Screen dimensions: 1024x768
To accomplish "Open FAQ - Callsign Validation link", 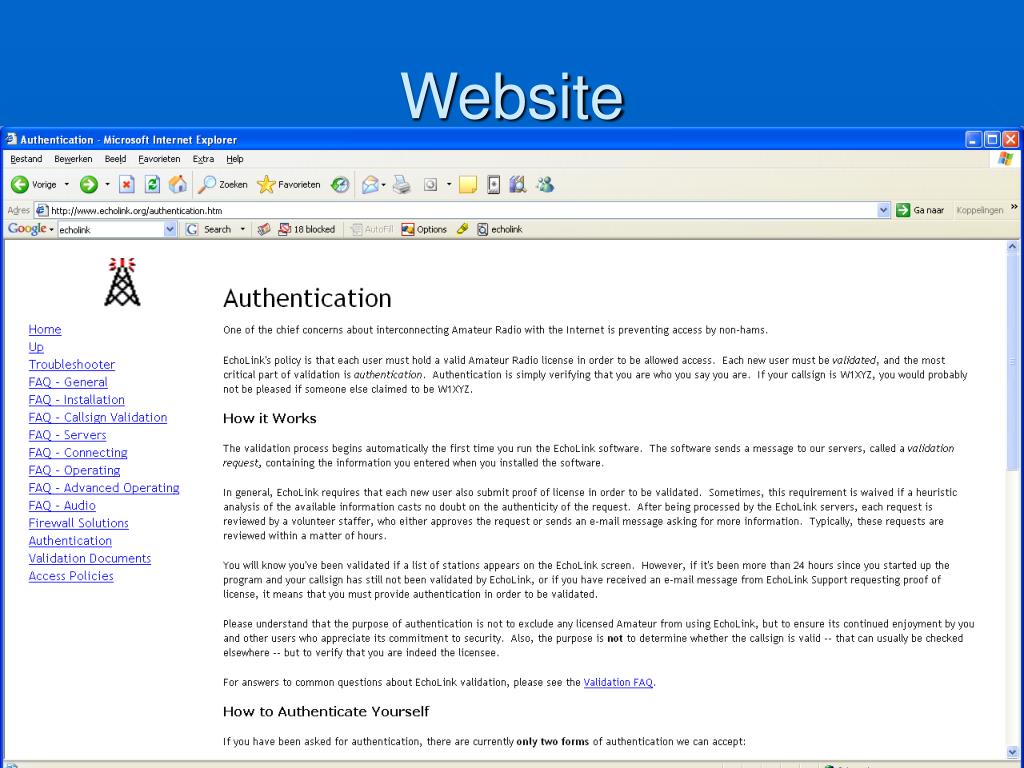I will pos(98,417).
